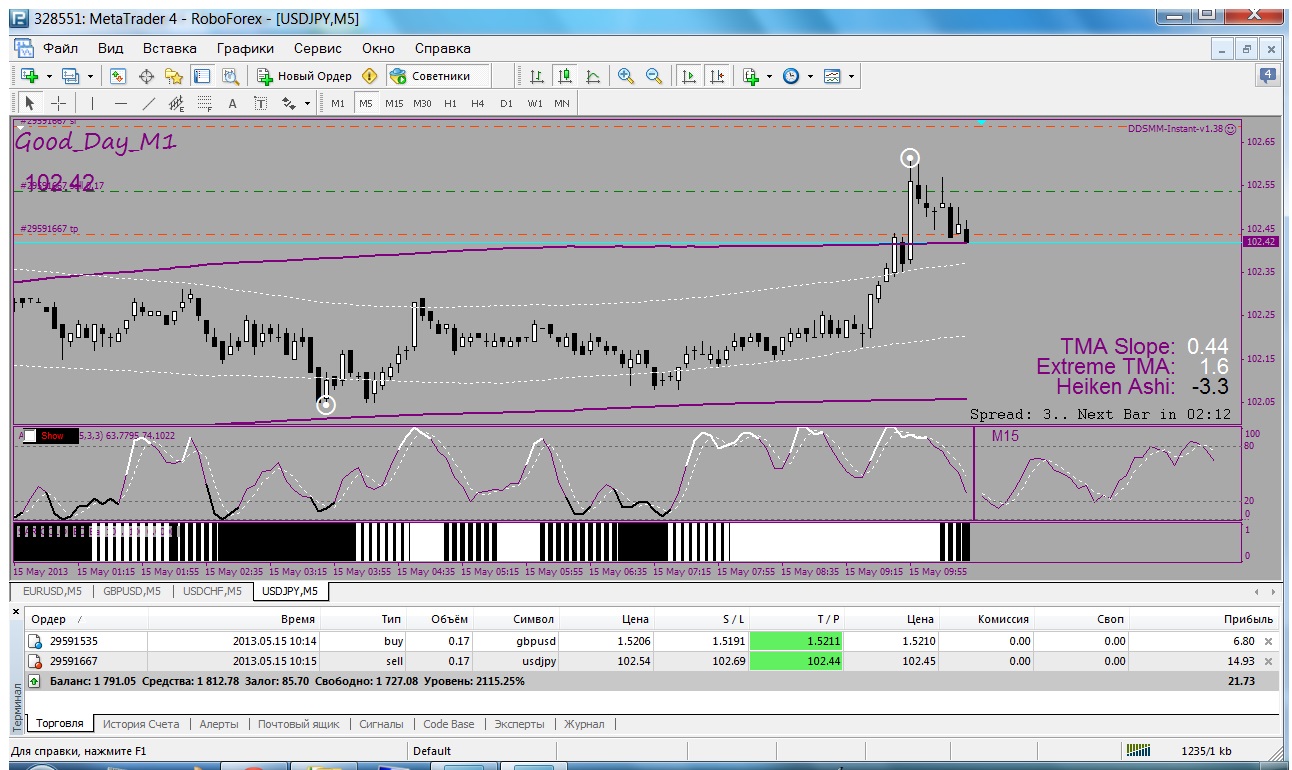Select the M15 timeframe button
The width and height of the screenshot is (1292, 770).
[394, 103]
